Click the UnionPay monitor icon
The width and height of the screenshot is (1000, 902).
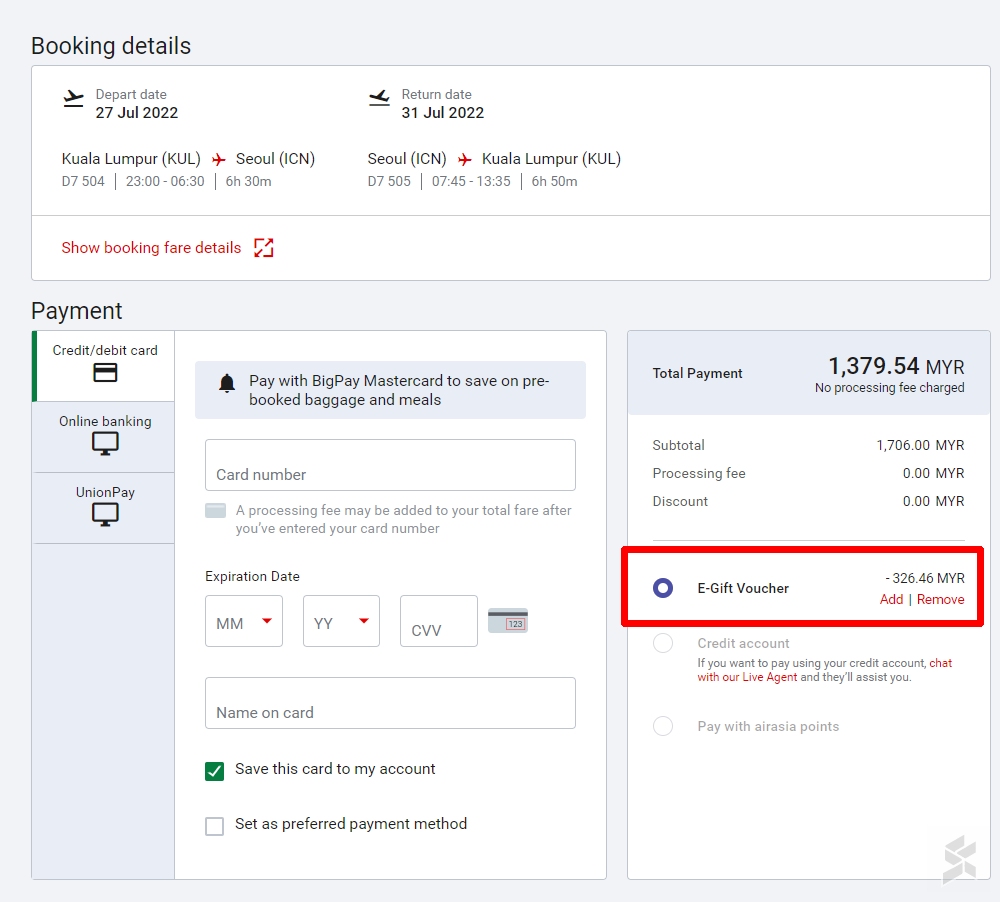[105, 515]
